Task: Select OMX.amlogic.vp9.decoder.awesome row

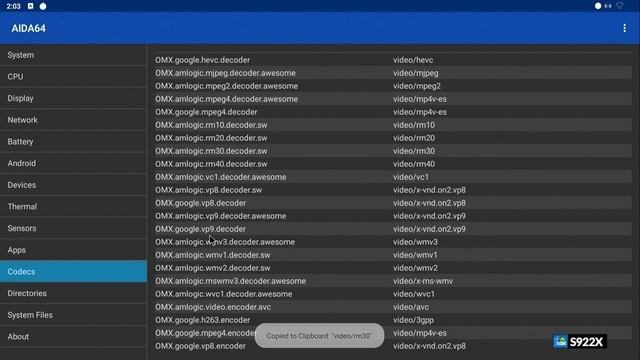Action: [393, 216]
